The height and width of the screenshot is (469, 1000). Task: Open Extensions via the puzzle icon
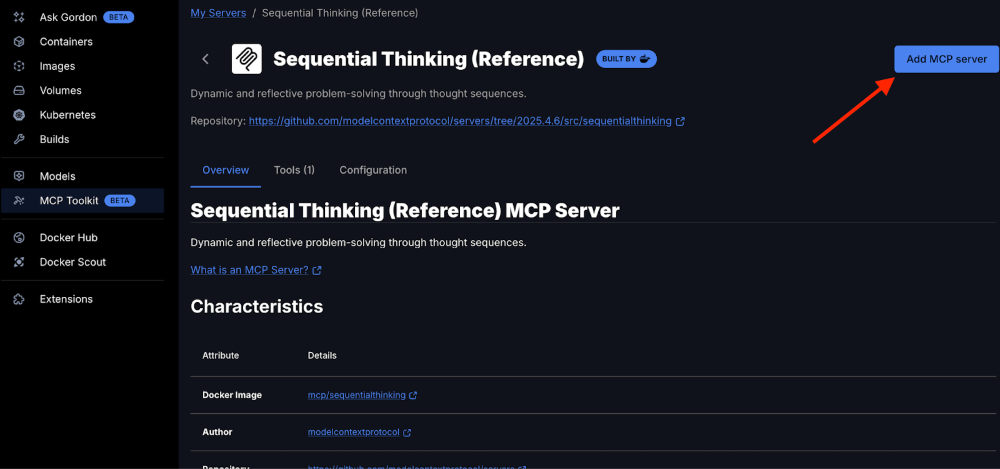[x=18, y=299]
